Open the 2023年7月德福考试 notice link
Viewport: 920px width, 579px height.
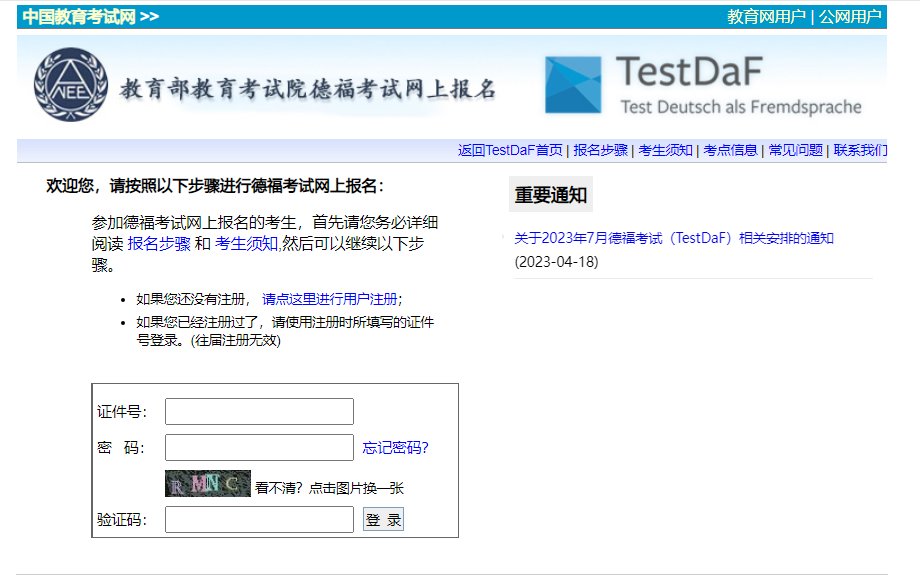click(x=674, y=238)
